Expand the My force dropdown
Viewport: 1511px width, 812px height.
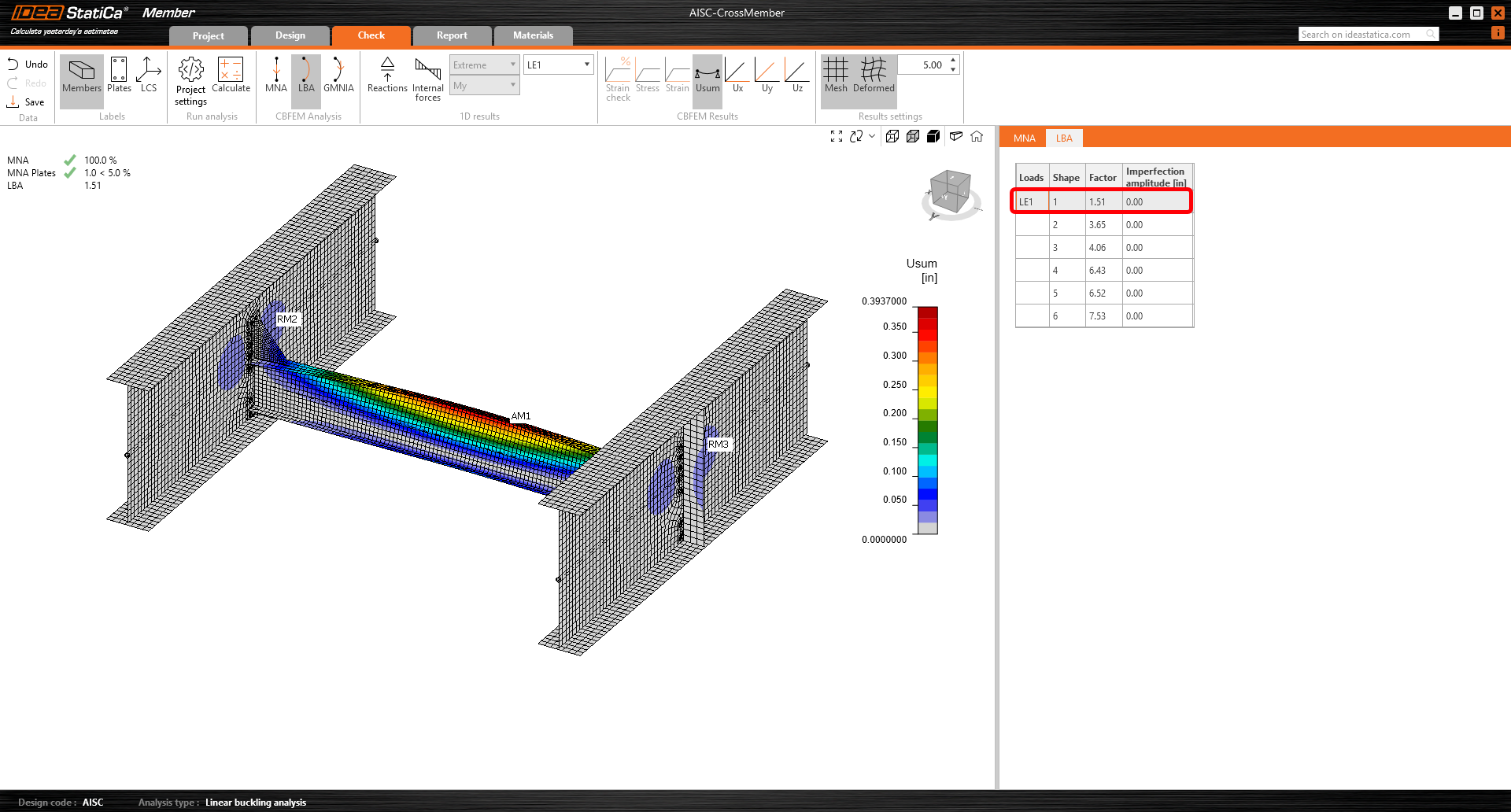484,86
